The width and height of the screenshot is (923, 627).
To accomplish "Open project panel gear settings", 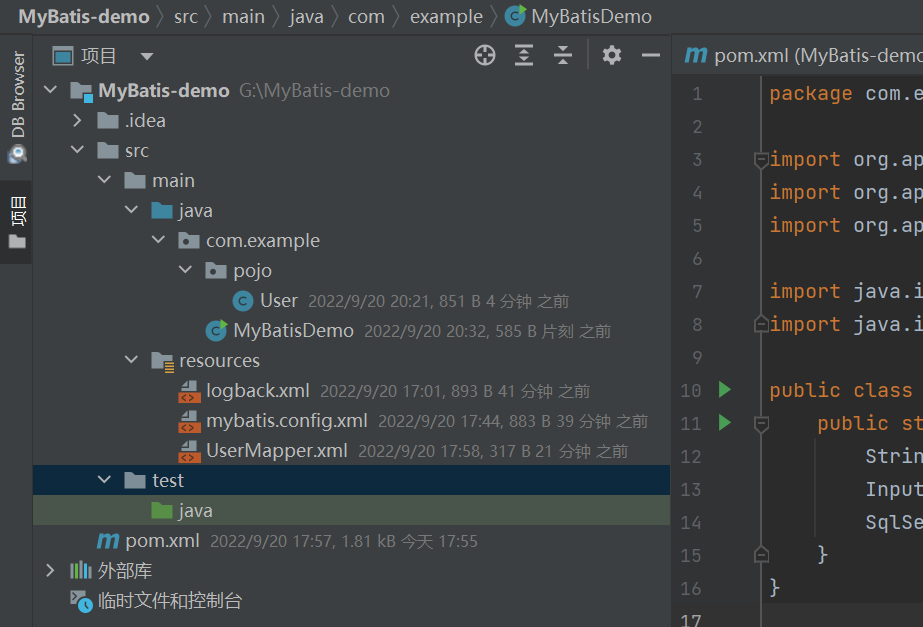I will pyautogui.click(x=612, y=55).
